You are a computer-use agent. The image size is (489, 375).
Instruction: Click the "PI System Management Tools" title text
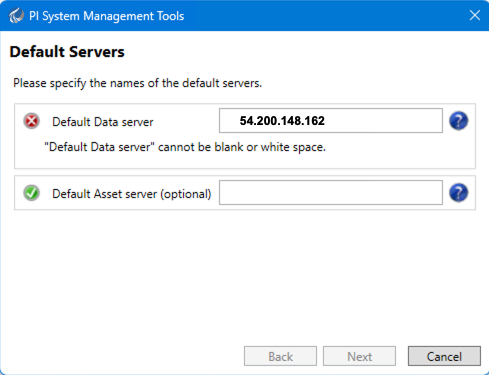(x=106, y=16)
